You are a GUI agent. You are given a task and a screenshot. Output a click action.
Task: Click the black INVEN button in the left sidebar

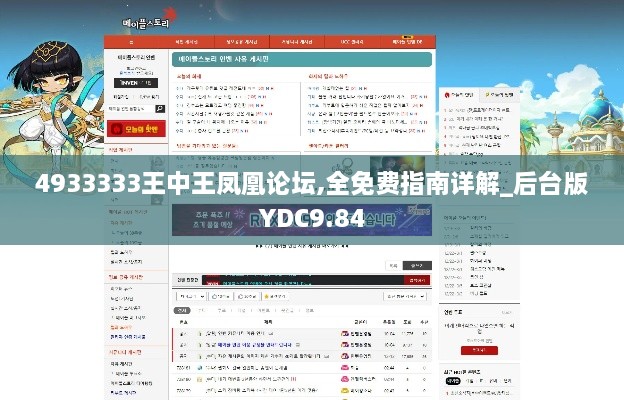click(136, 83)
